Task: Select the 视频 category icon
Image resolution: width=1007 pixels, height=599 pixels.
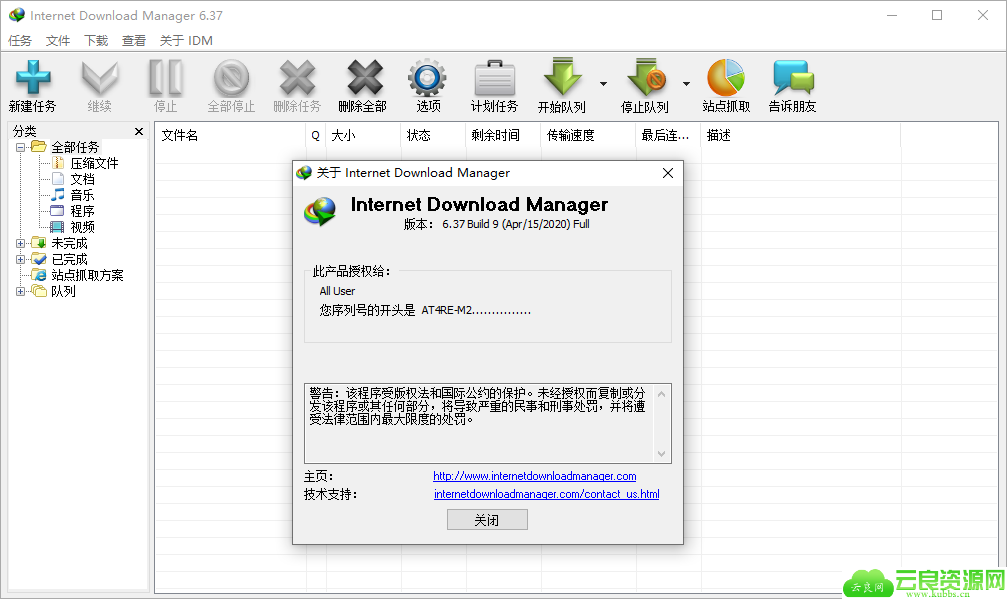Action: (58, 227)
